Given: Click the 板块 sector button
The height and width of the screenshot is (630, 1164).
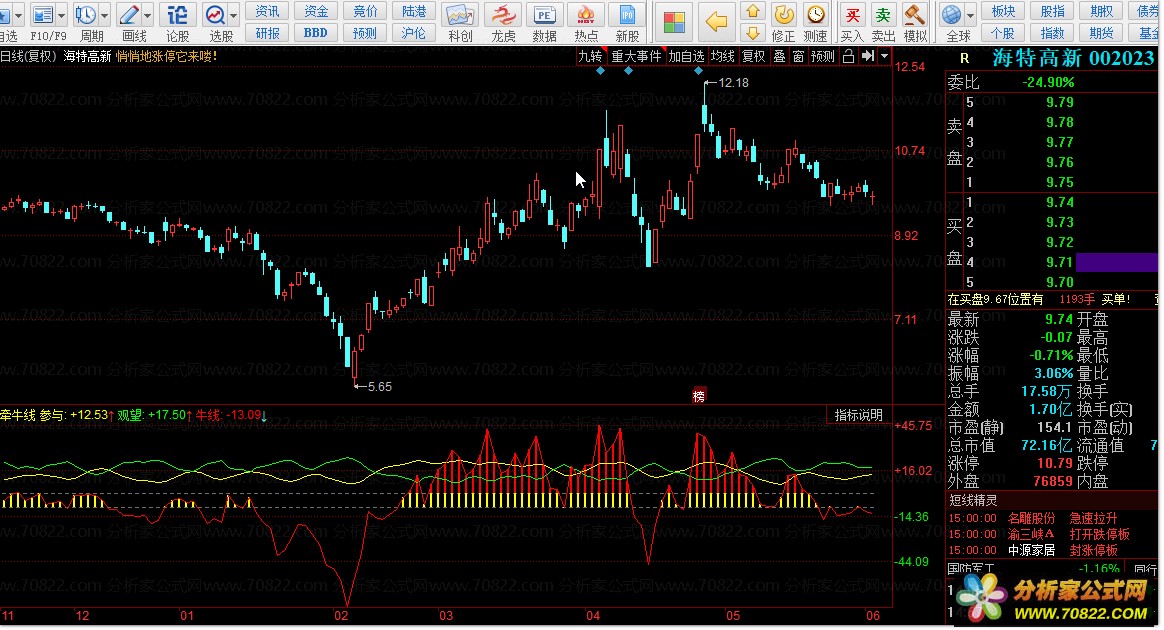Looking at the screenshot, I should 1003,11.
